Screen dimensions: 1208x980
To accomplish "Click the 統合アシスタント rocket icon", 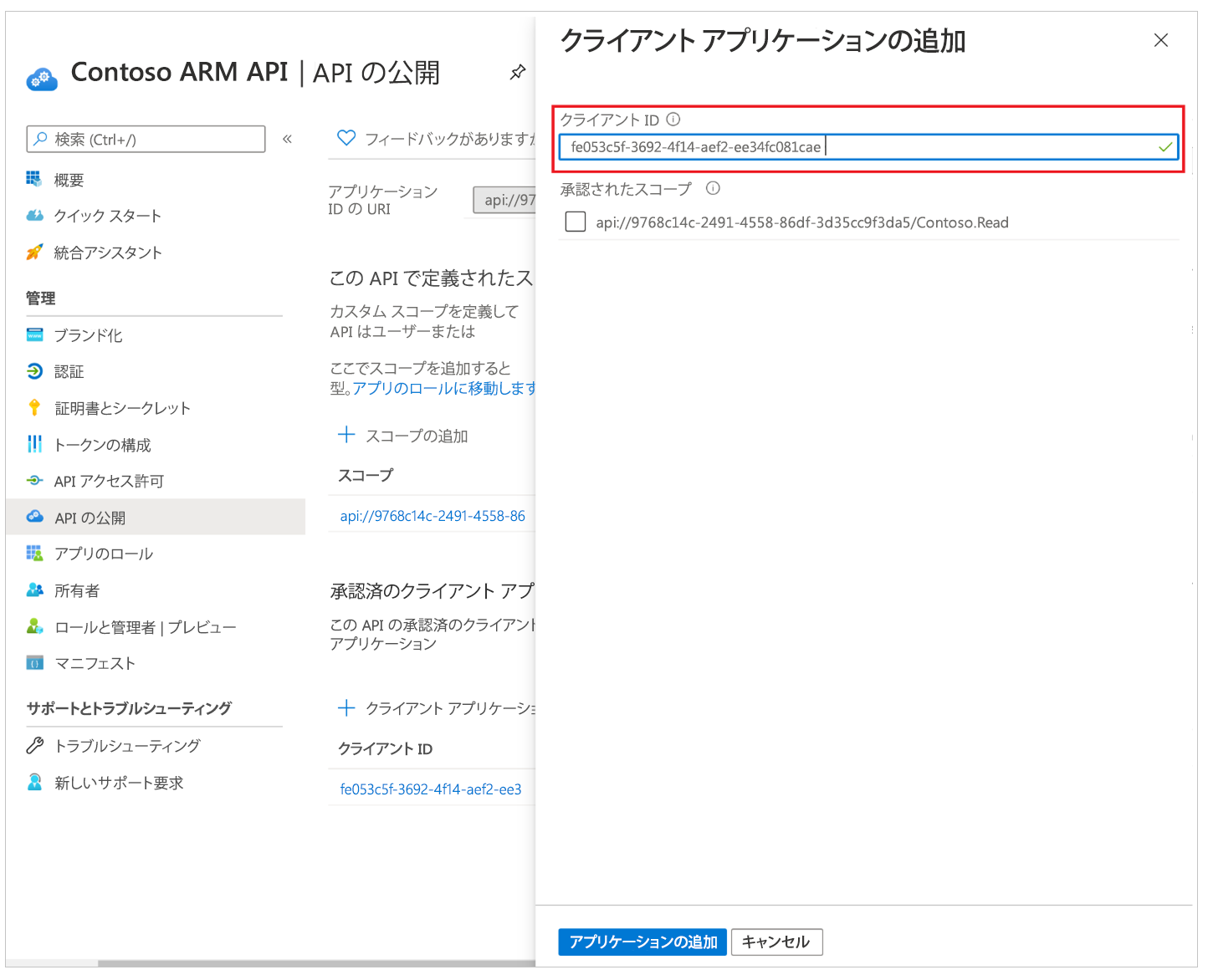I will click(34, 252).
